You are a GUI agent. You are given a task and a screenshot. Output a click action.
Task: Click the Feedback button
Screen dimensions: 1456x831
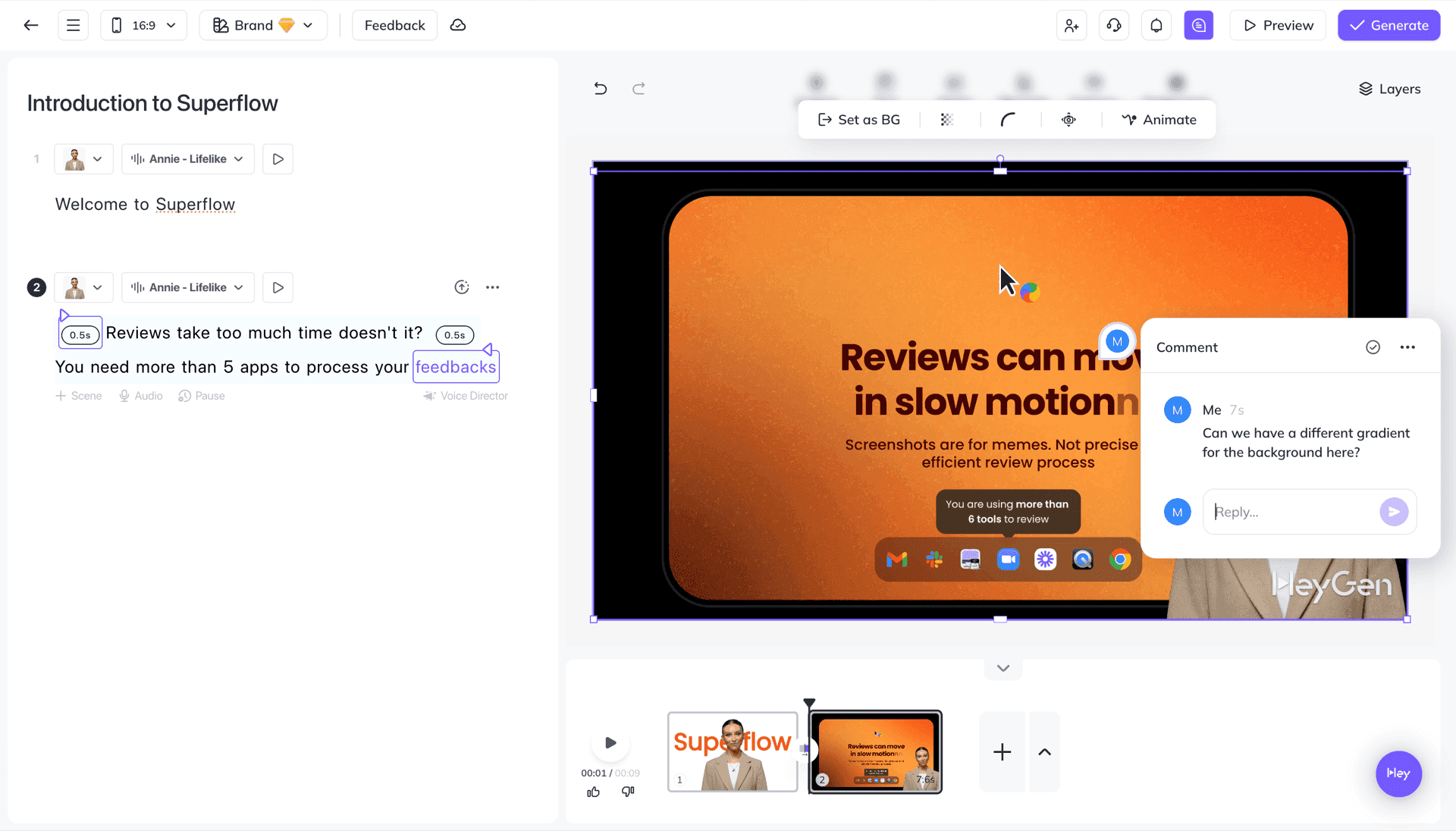point(394,25)
